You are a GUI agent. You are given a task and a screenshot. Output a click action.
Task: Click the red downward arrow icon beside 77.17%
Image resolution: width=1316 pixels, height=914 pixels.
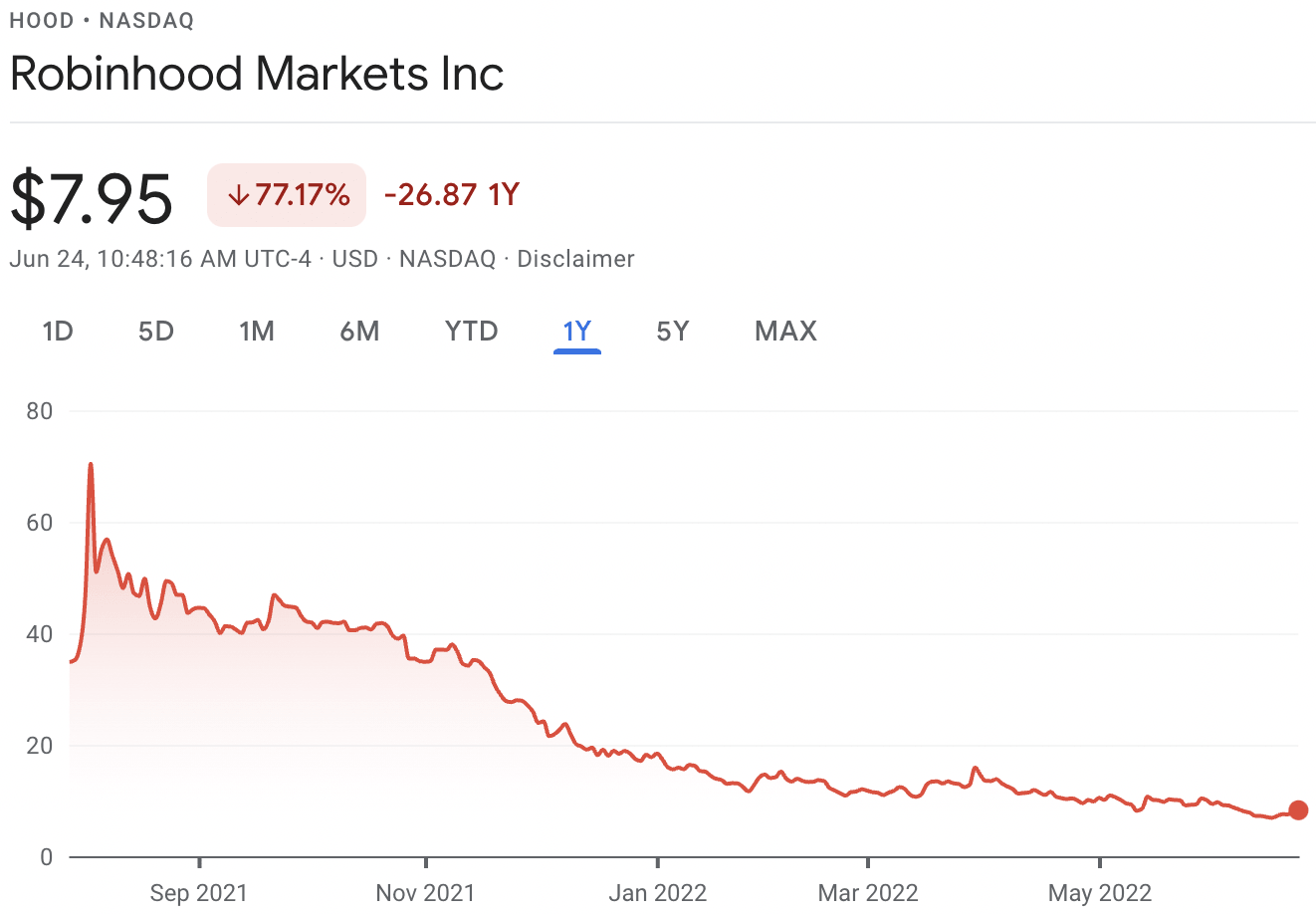coord(239,195)
